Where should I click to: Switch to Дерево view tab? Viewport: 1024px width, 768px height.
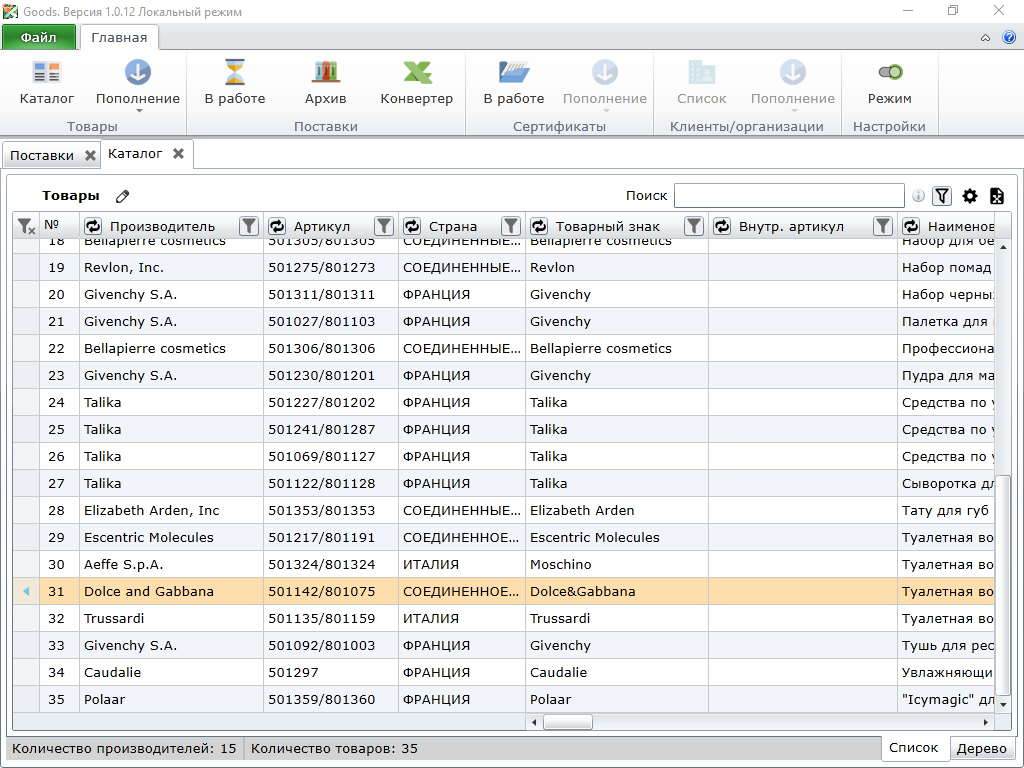click(x=981, y=748)
